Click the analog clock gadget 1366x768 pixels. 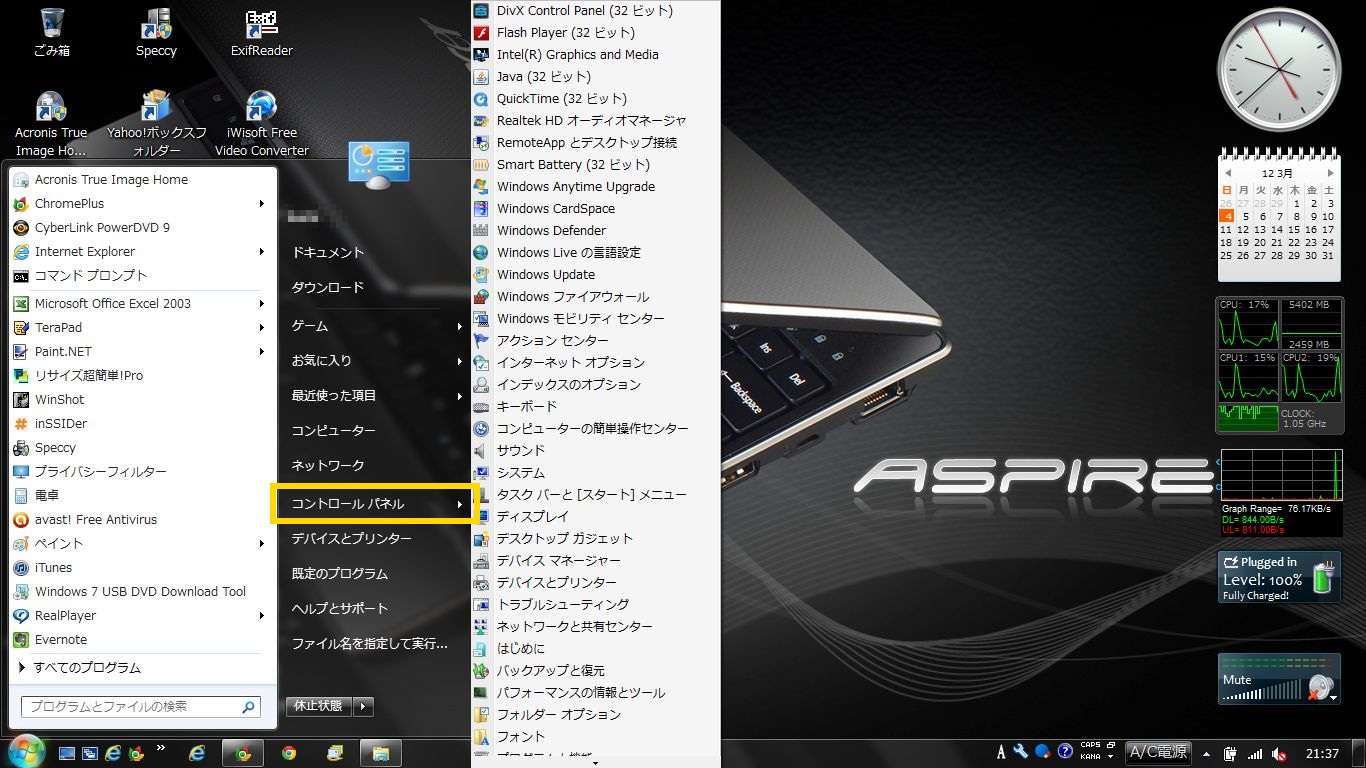1278,68
